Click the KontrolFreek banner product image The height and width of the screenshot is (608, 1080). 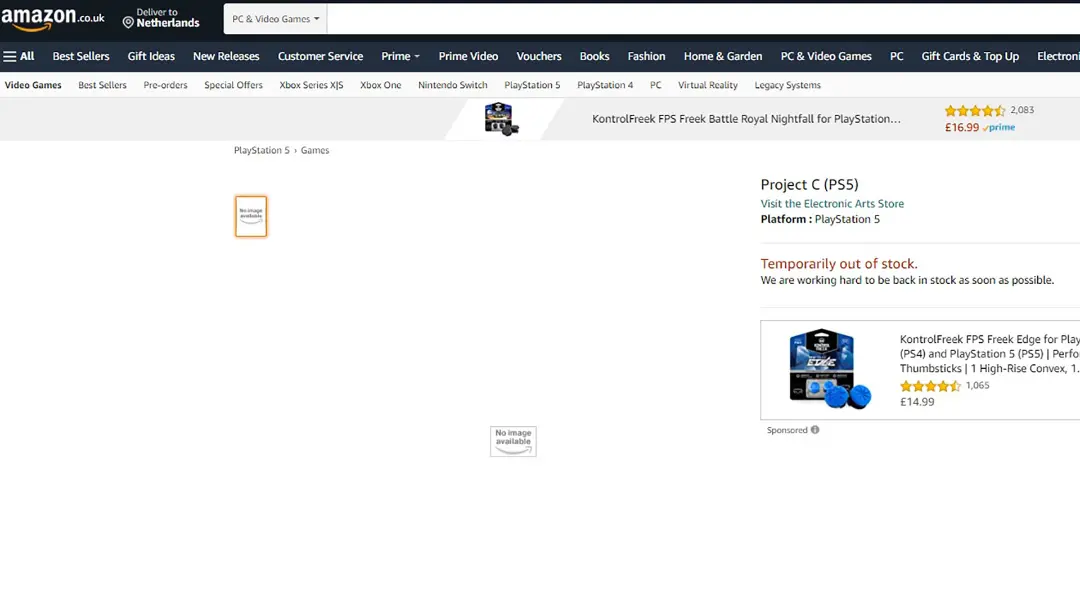coord(501,118)
